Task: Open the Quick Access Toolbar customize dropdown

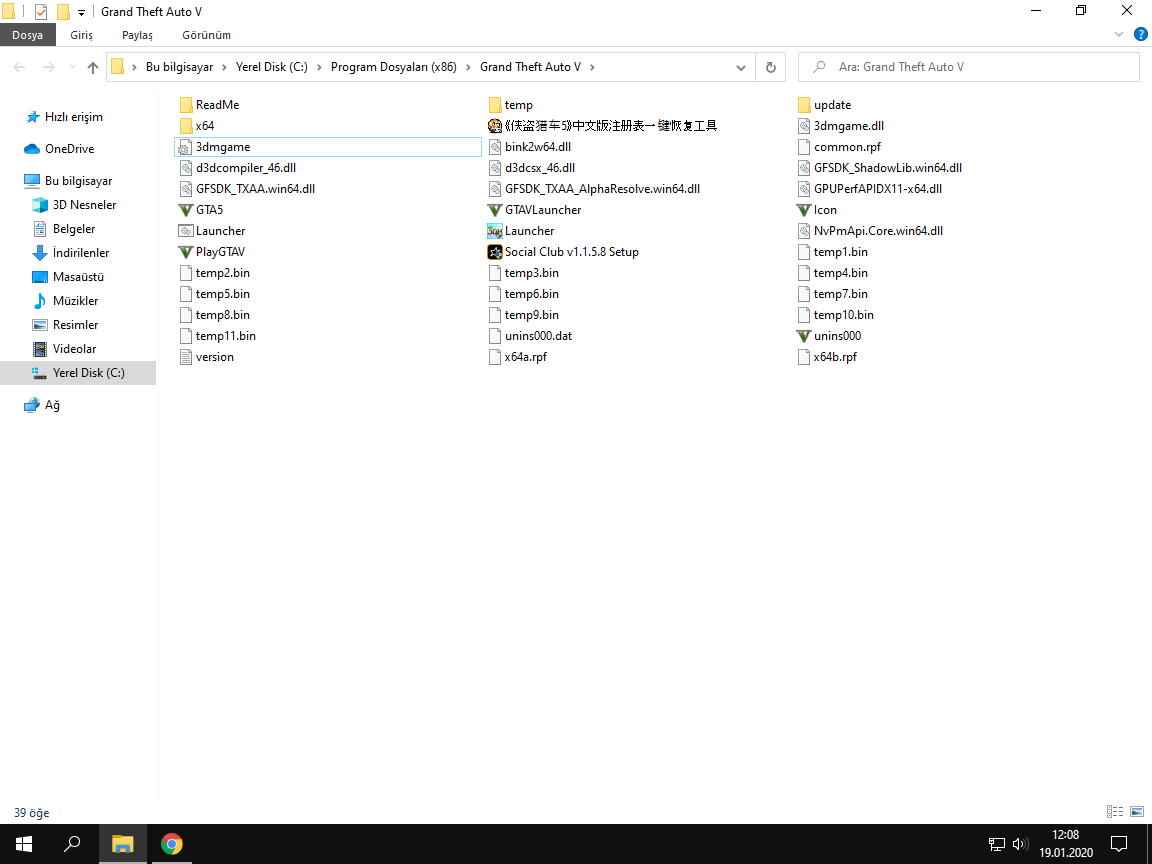Action: tap(82, 12)
